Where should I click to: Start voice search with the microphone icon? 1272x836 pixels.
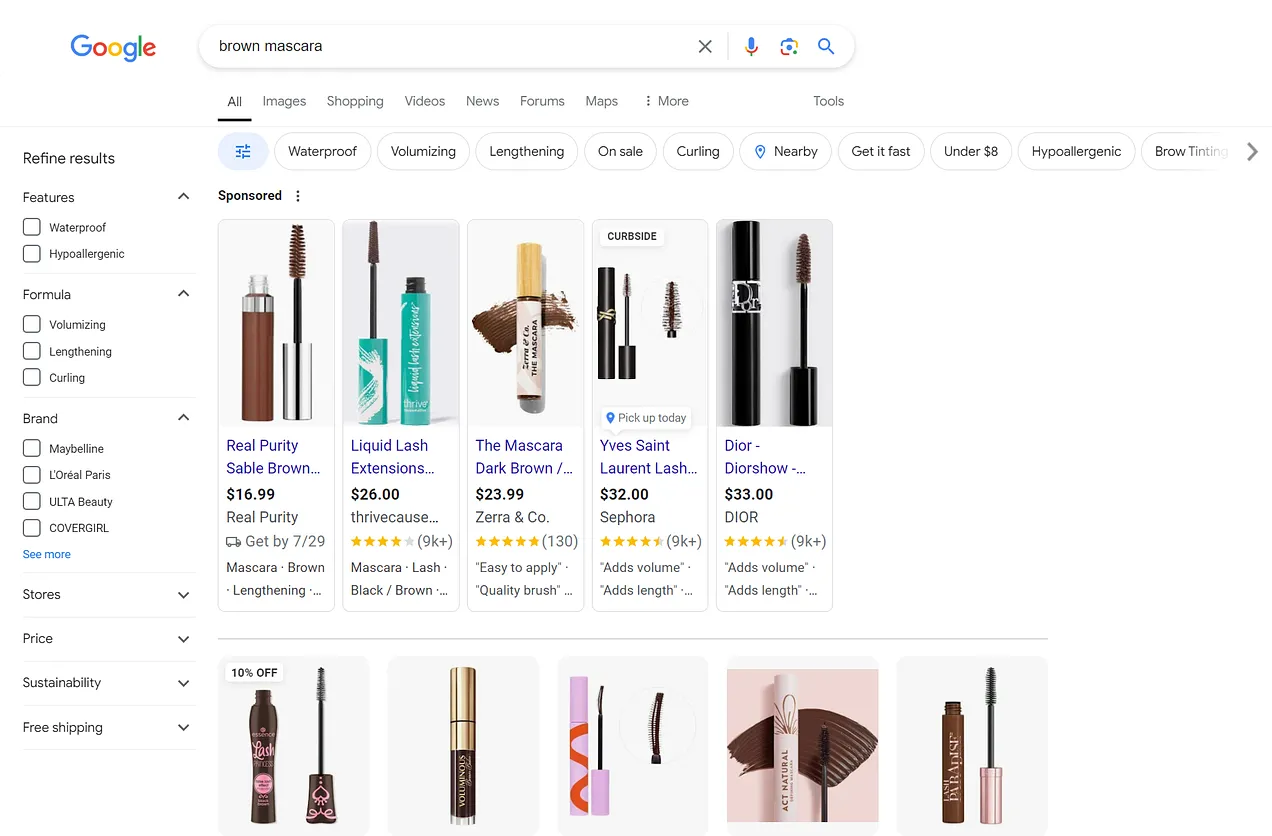pos(751,46)
